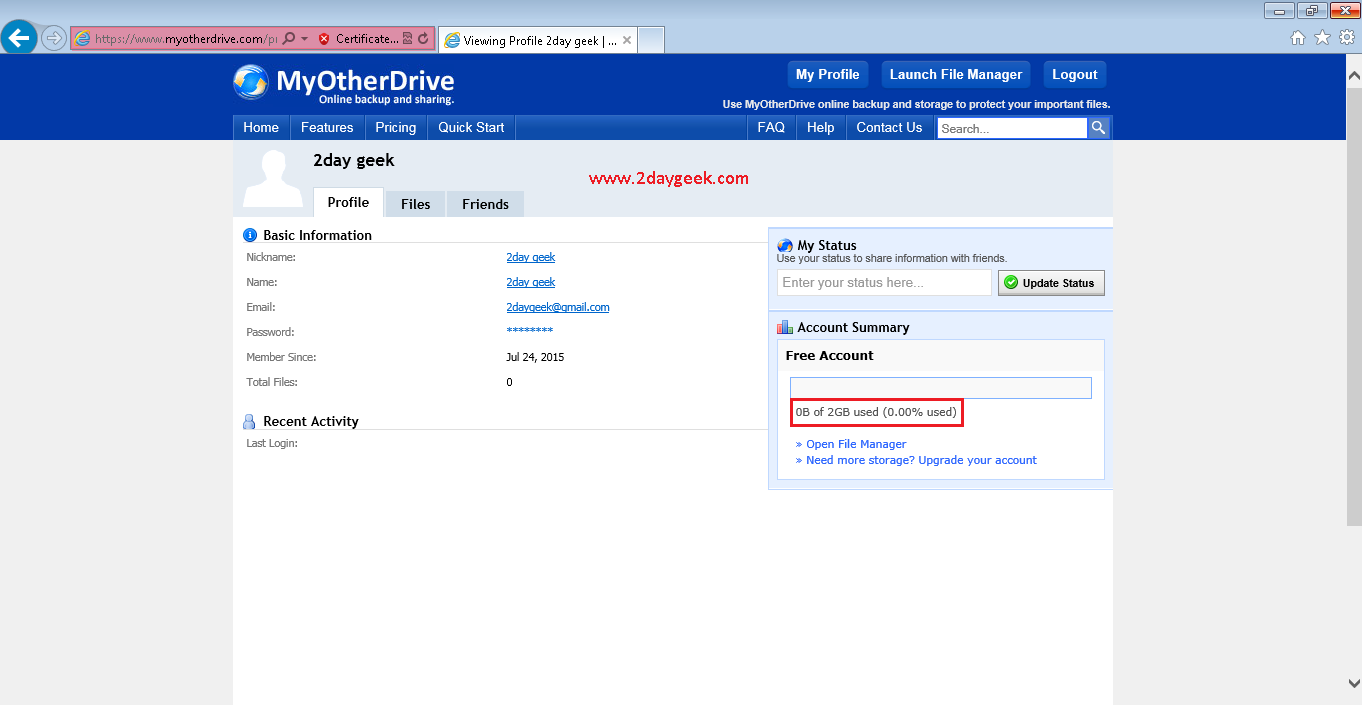The width and height of the screenshot is (1362, 705).
Task: Open the Contact Us menu item
Action: point(889,127)
